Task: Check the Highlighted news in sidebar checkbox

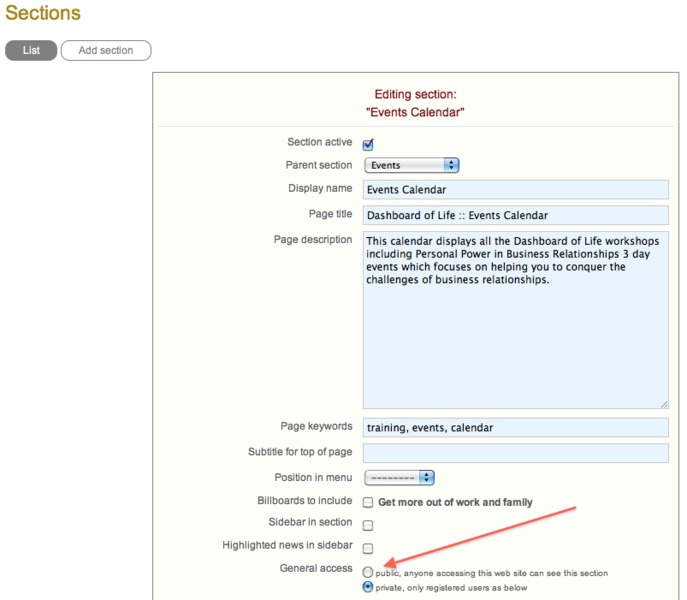Action: pos(368,548)
